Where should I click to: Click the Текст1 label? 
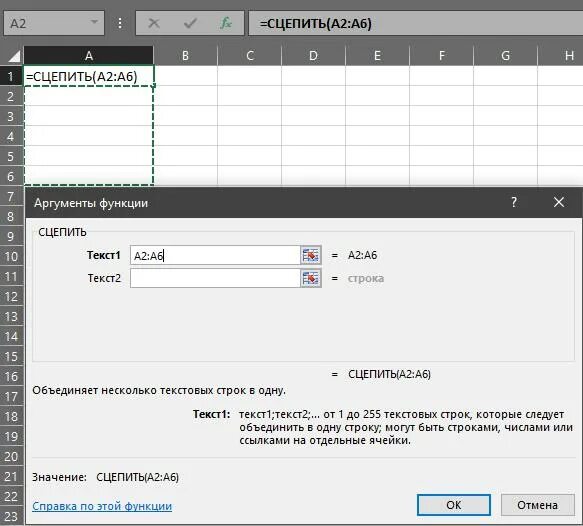(x=104, y=255)
